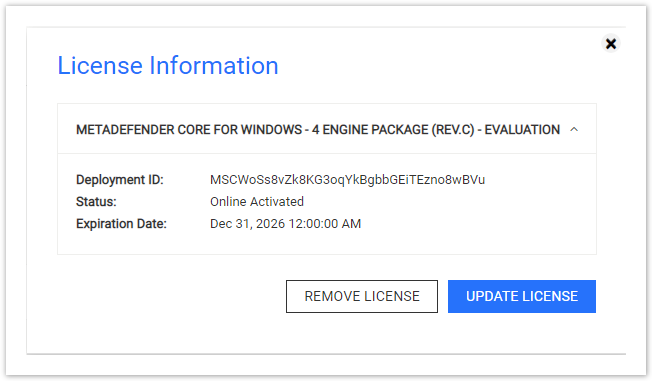Click the Online Activated status text
The width and height of the screenshot is (652, 381).
point(257,202)
